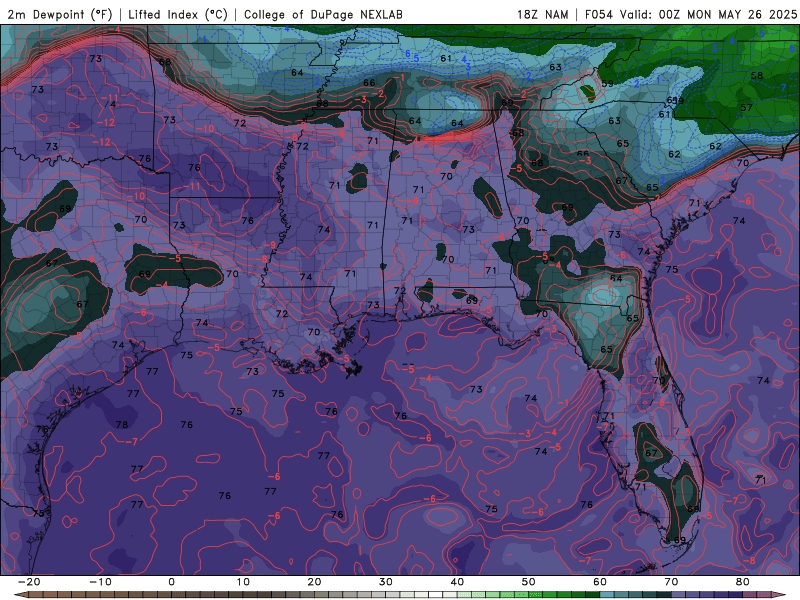Click the "18Z NAM" model run label

click(x=542, y=14)
